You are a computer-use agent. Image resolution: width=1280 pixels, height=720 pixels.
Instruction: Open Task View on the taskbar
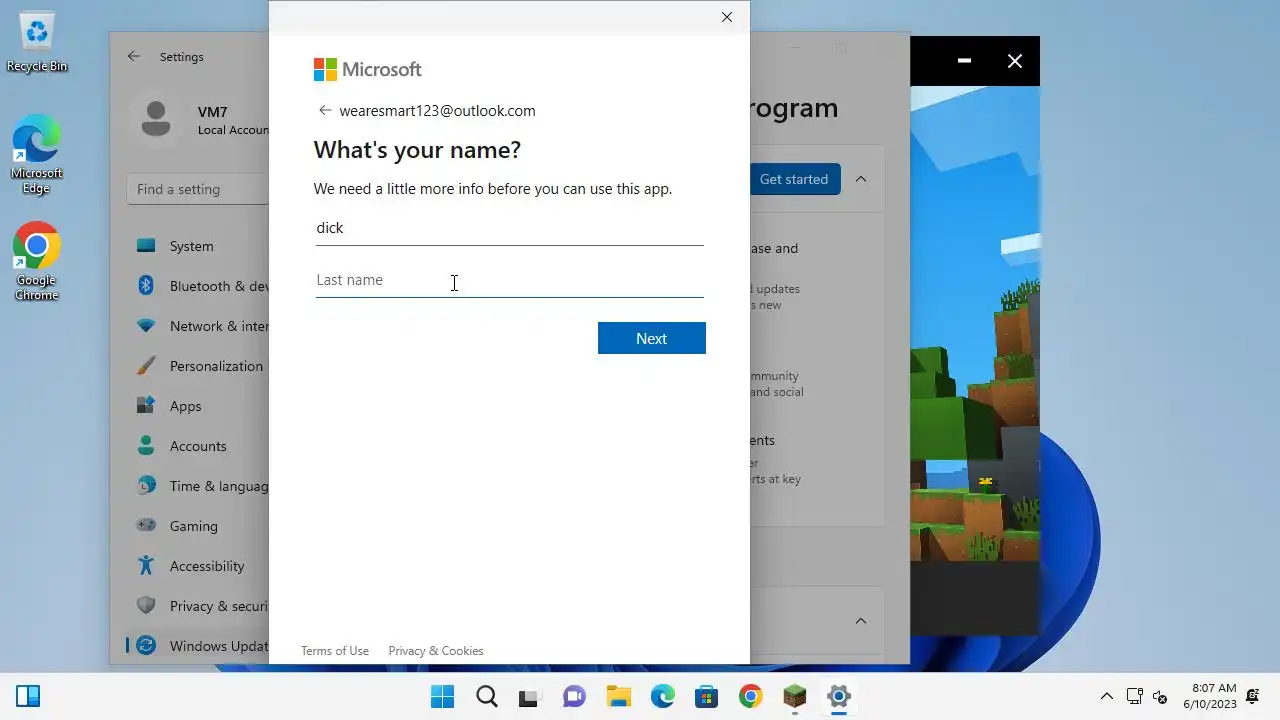tap(529, 696)
